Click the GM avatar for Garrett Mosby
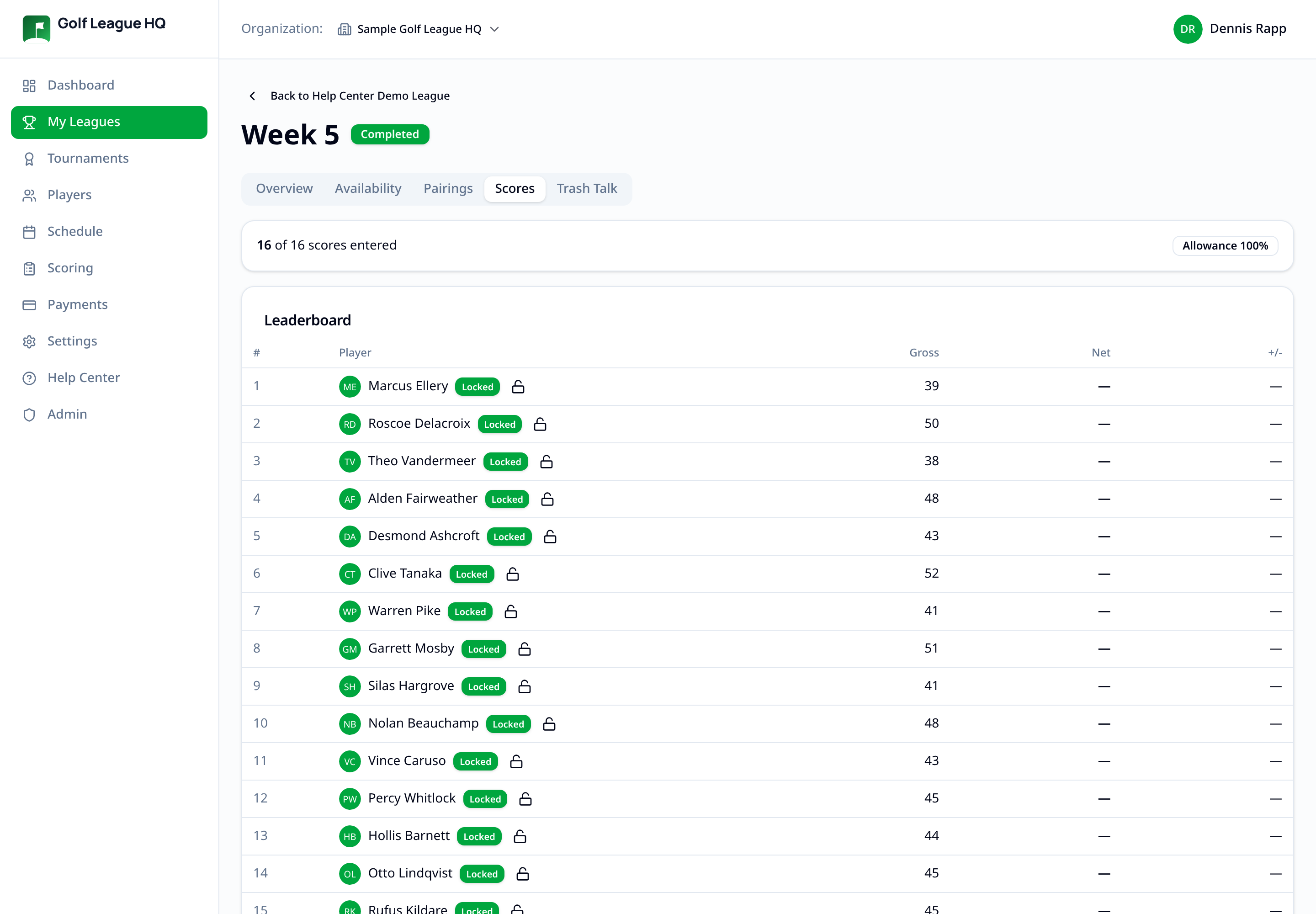The image size is (1316, 914). 350,649
